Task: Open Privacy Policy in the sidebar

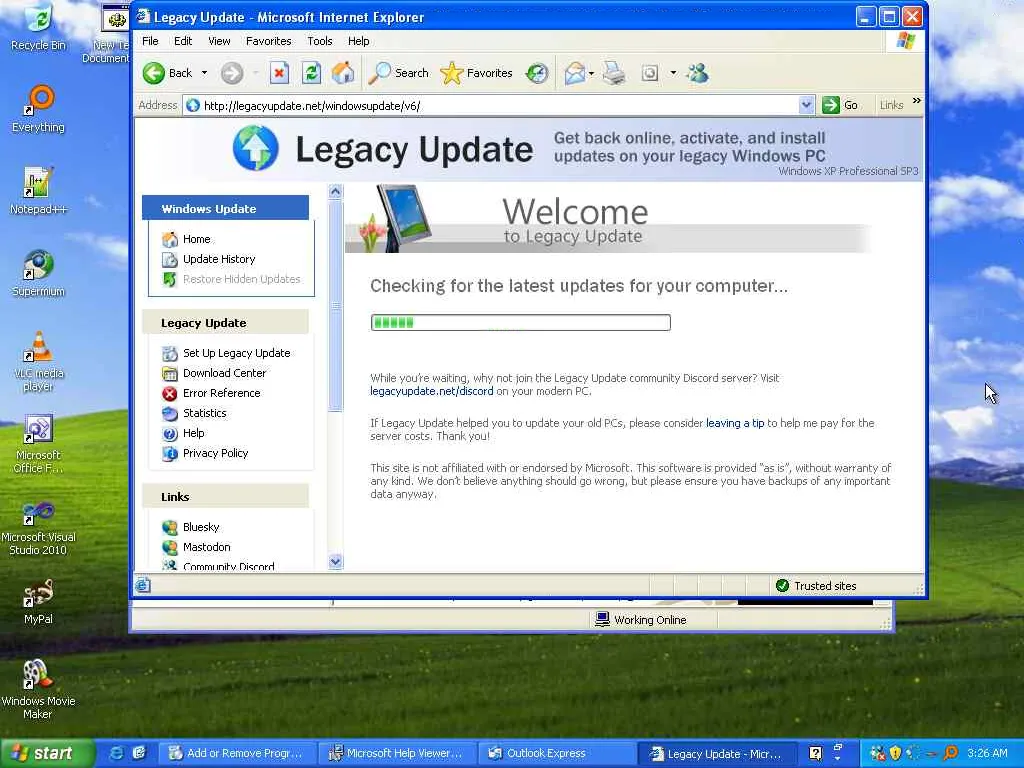Action: click(216, 453)
